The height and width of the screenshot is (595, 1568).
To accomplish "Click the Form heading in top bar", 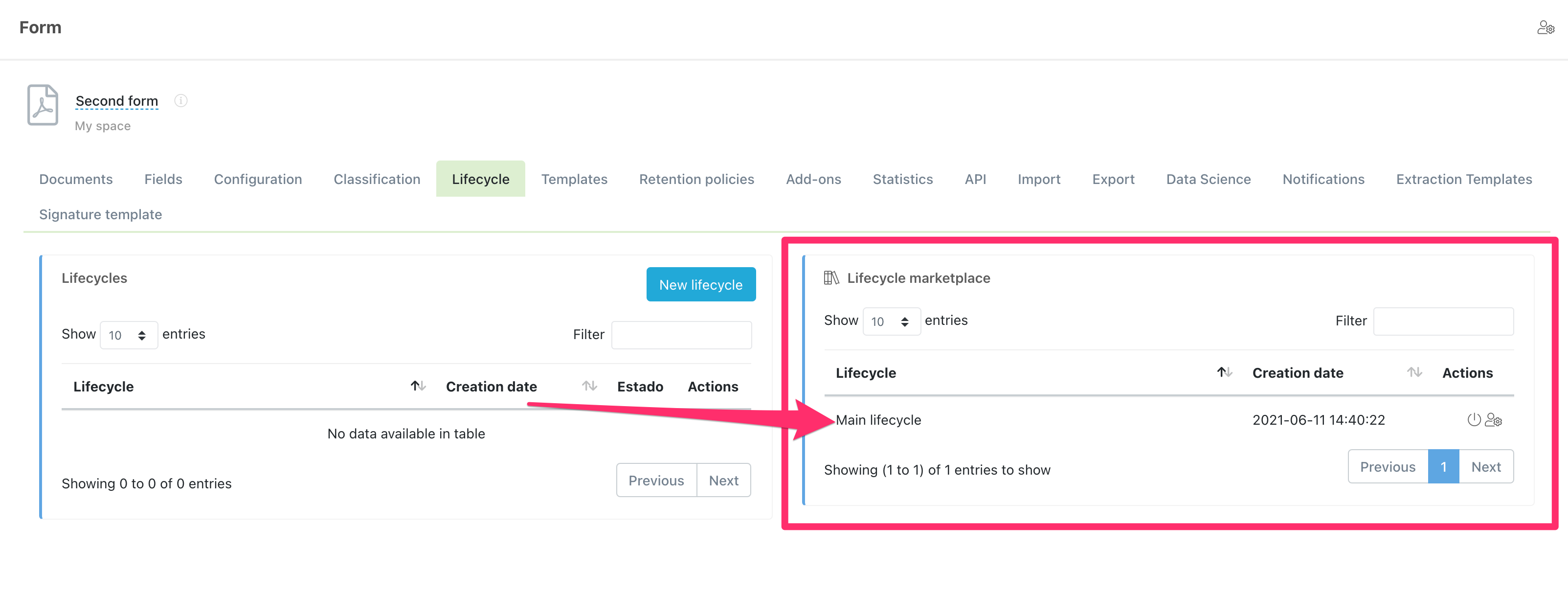I will tap(40, 27).
